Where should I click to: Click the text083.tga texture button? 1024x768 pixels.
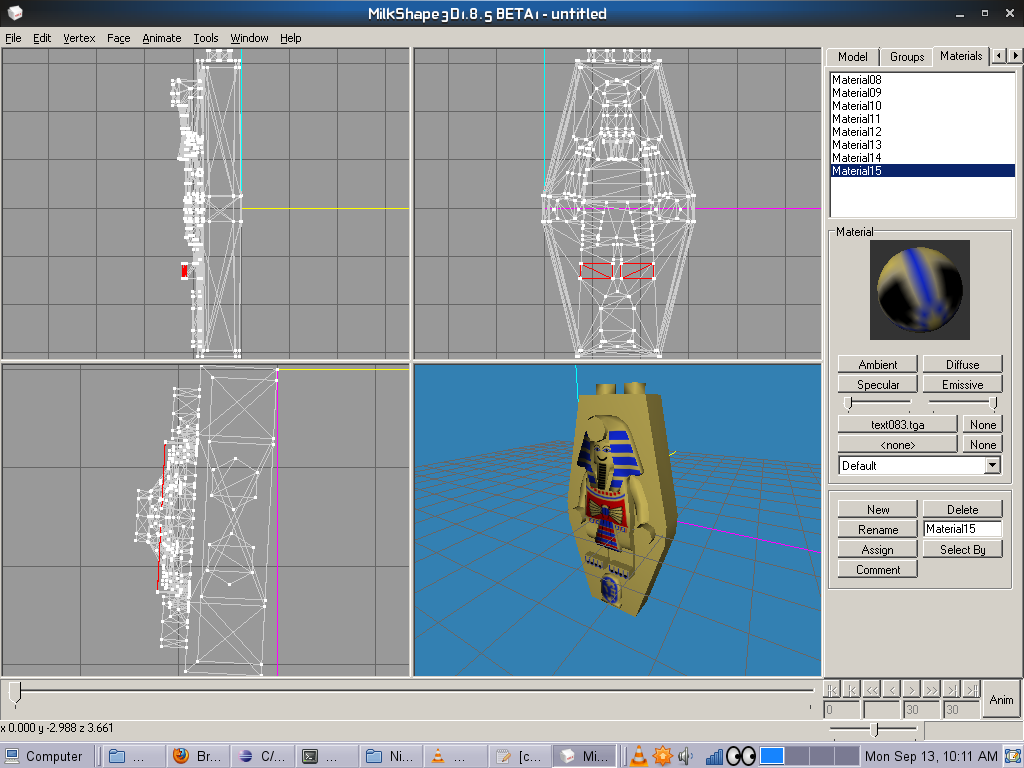coord(897,425)
